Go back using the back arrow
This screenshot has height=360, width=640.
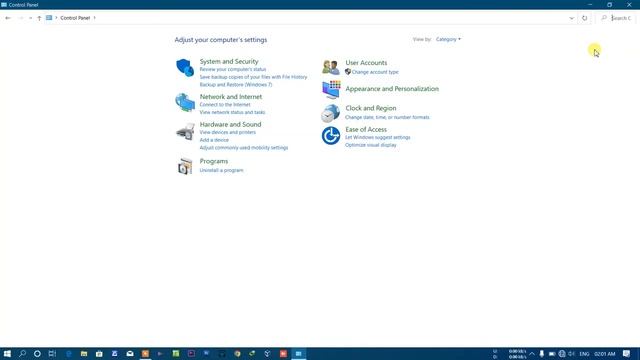(x=8, y=18)
